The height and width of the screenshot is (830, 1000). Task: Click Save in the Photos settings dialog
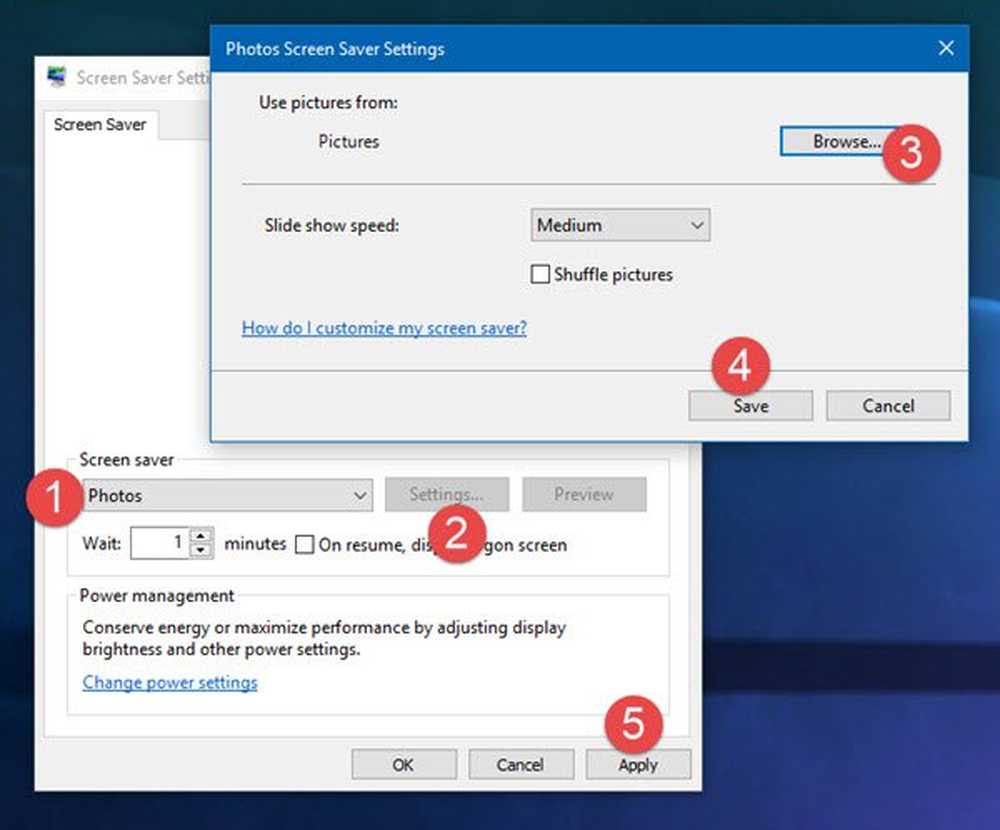tap(750, 406)
